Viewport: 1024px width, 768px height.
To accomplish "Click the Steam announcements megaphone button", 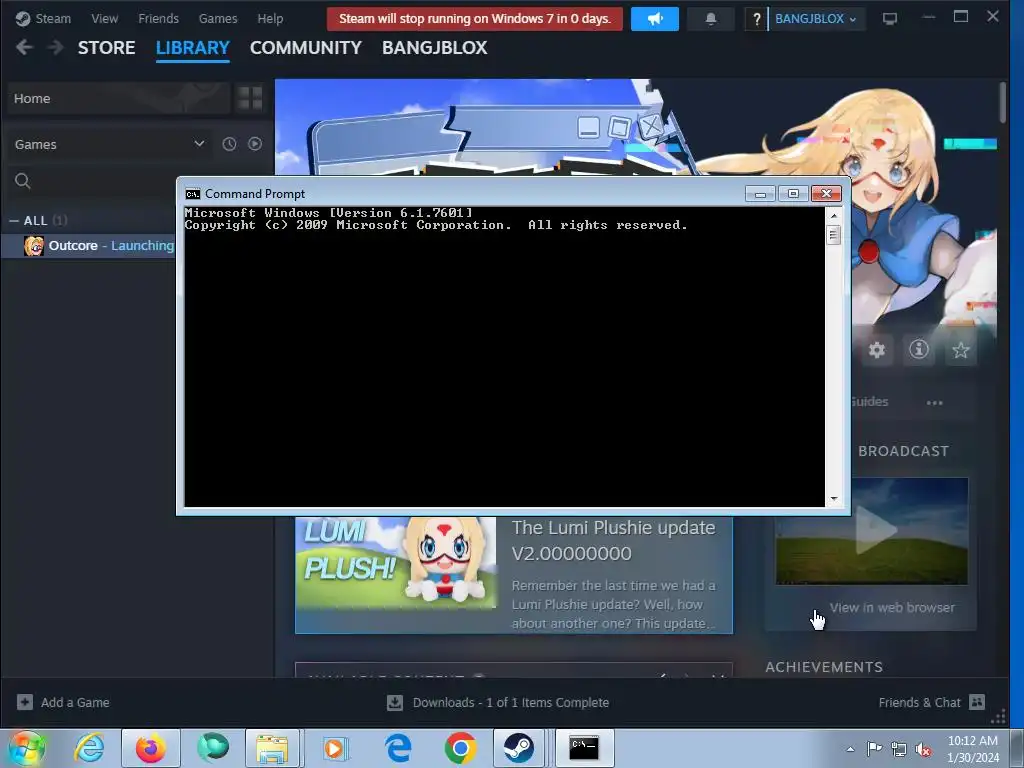I will pyautogui.click(x=654, y=19).
